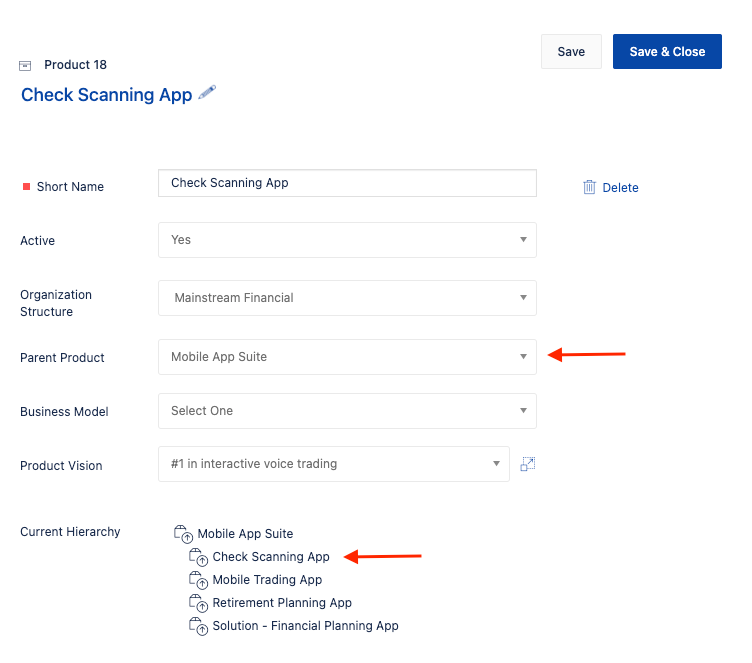Image resolution: width=752 pixels, height=663 pixels.
Task: Click the icon beside Solution - Financial Planning App
Action: click(198, 626)
